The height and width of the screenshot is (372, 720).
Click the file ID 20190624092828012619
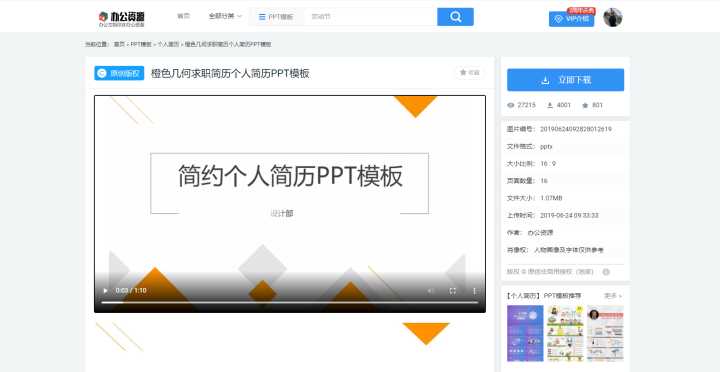coord(576,129)
